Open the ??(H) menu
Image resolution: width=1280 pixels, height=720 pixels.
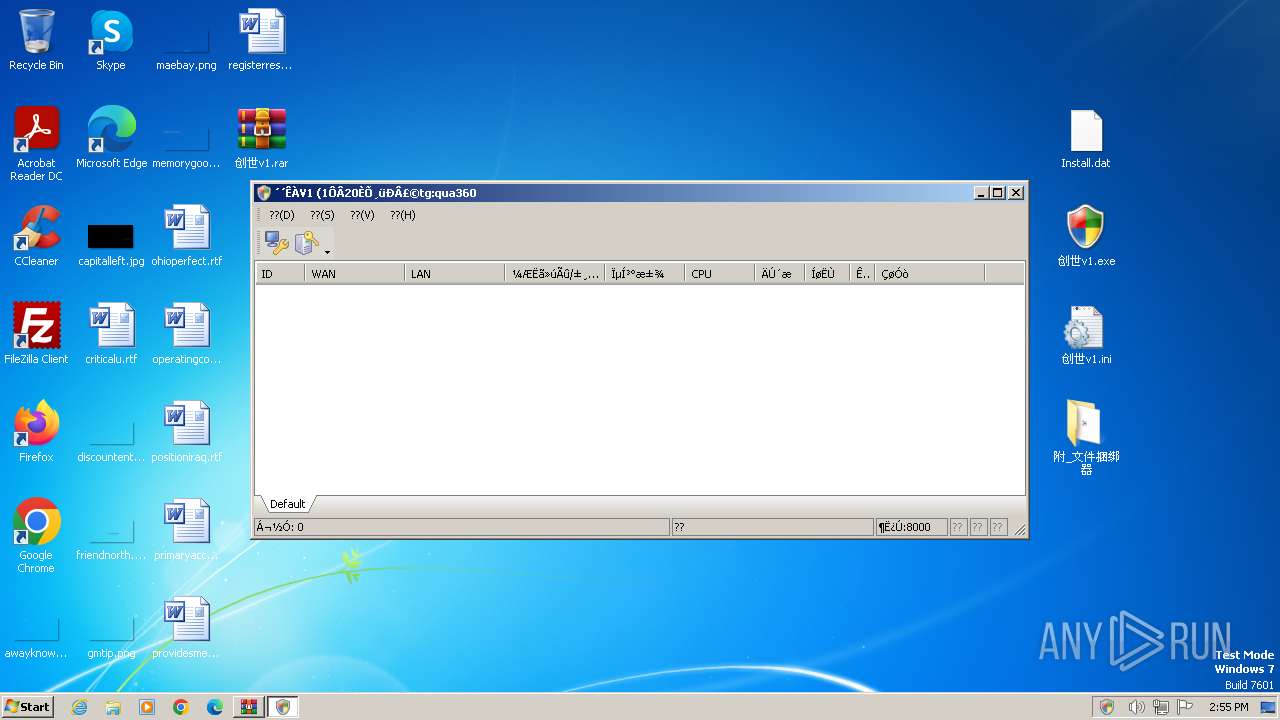pos(403,215)
